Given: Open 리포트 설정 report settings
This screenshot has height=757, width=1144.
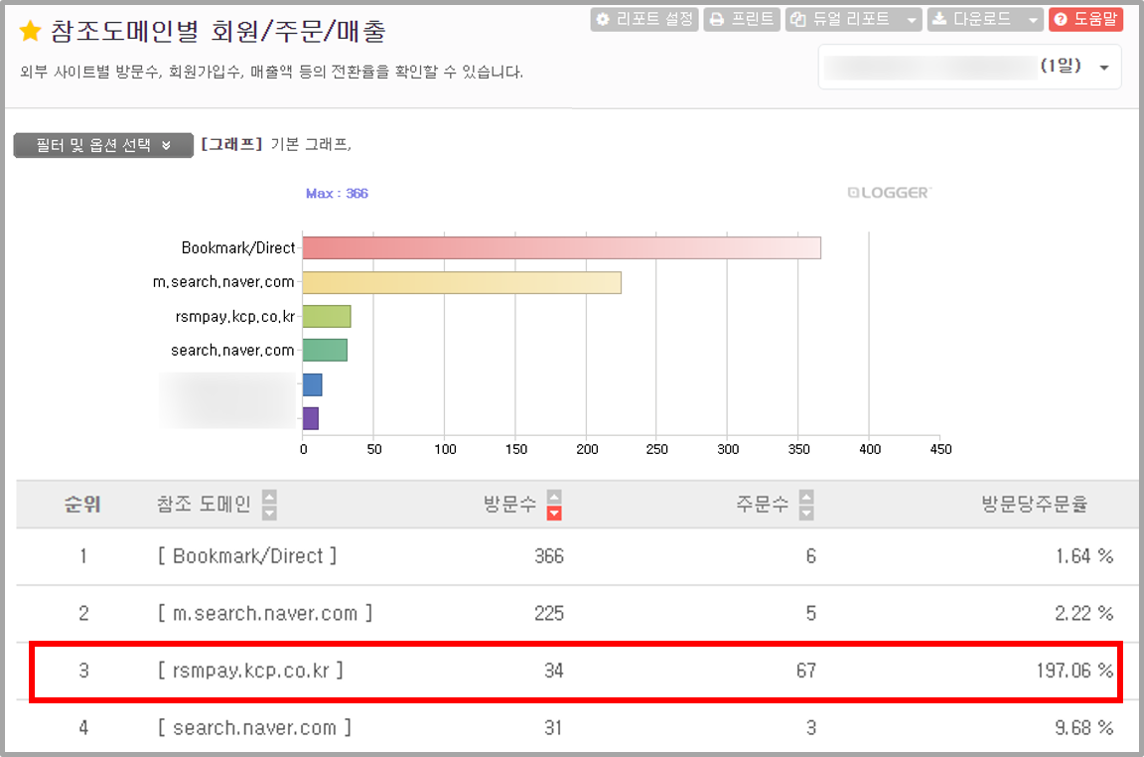Looking at the screenshot, I should [644, 19].
